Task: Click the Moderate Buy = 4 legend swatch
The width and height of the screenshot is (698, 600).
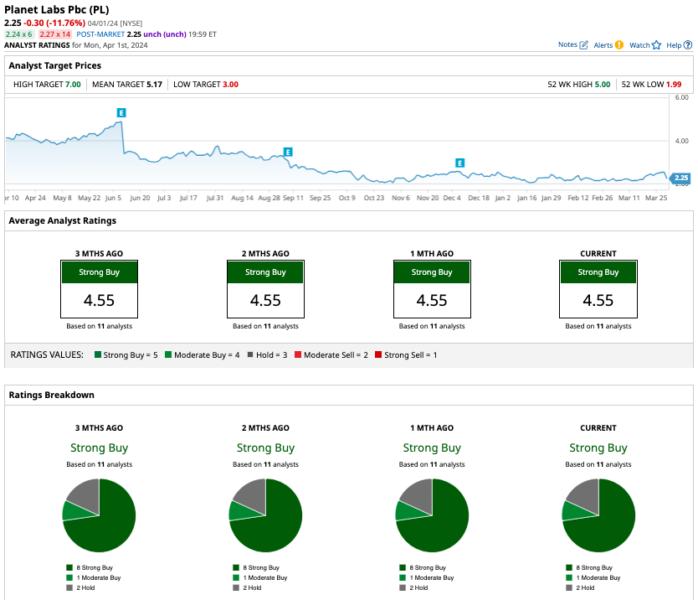Action: 168,355
